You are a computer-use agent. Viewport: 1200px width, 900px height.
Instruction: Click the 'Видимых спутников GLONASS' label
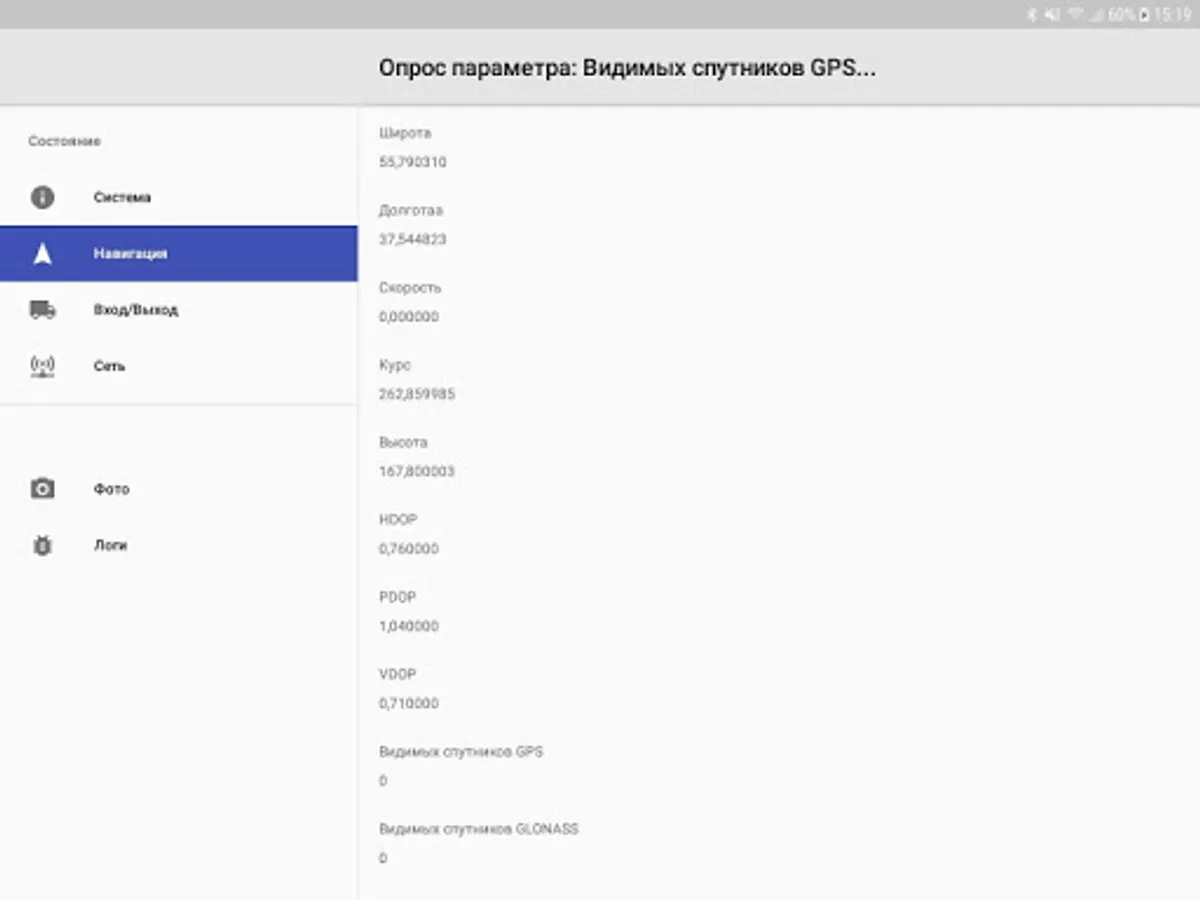[x=479, y=829]
